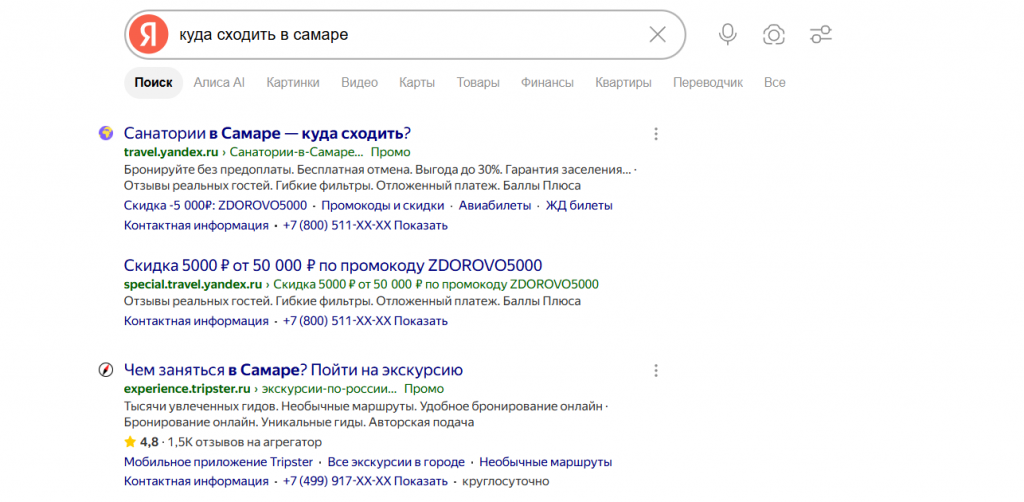Click the Санатории-в-Самаре breadcrumb path
The width and height of the screenshot is (1024, 502).
[297, 152]
